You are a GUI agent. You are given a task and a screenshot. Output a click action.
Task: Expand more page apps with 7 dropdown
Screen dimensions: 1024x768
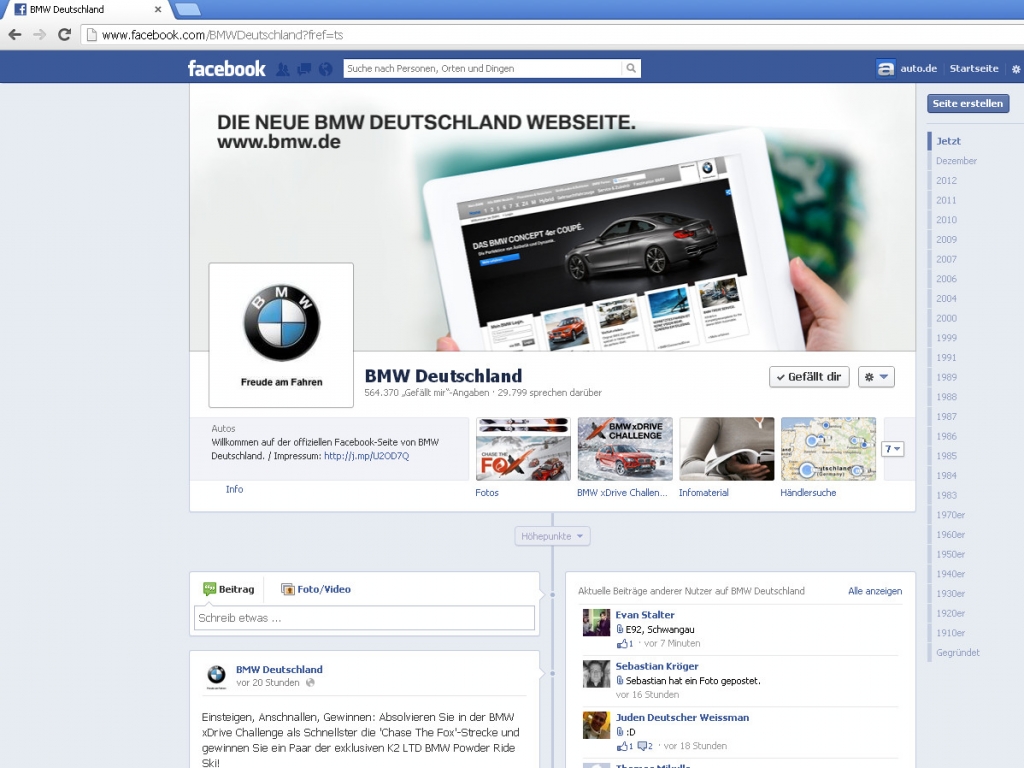click(x=893, y=449)
